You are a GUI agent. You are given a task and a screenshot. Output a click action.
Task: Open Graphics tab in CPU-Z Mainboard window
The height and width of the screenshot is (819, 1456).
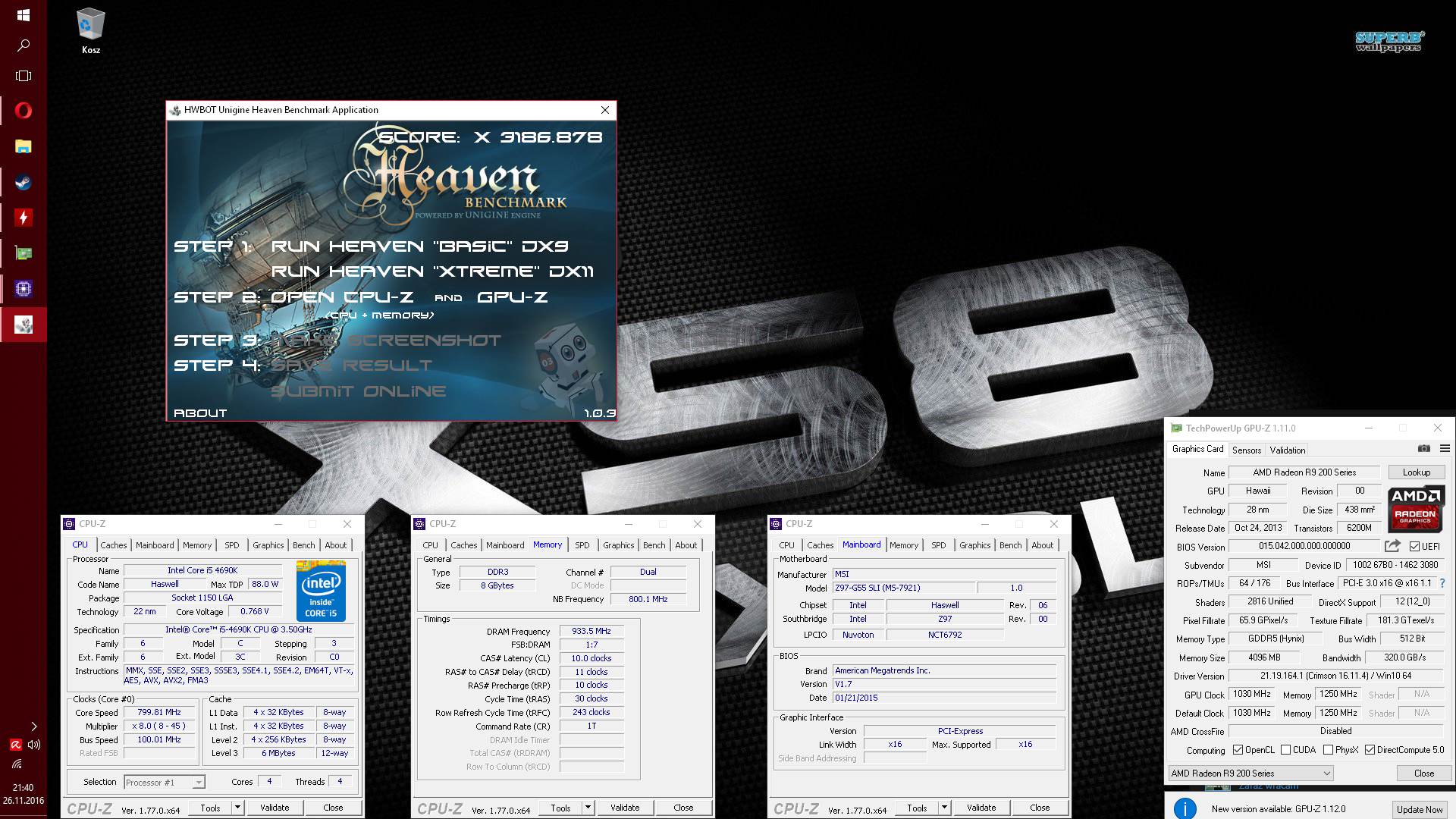975,545
